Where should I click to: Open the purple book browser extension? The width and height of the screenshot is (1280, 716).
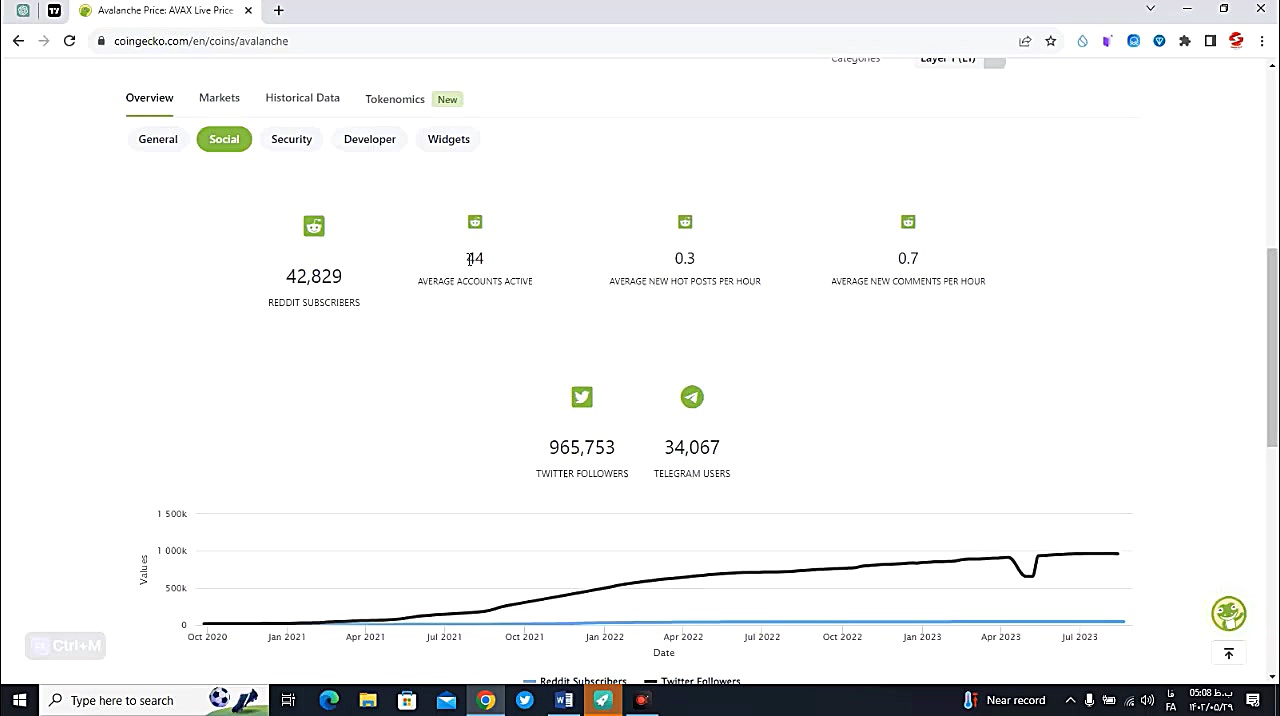[x=1107, y=41]
